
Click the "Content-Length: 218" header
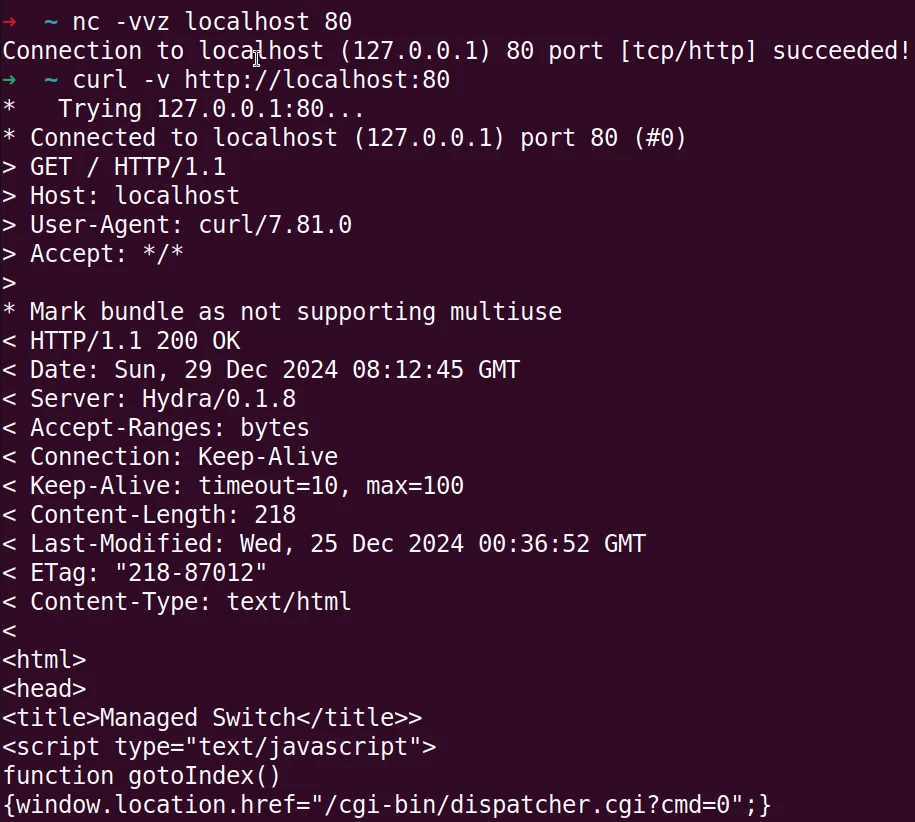click(162, 514)
